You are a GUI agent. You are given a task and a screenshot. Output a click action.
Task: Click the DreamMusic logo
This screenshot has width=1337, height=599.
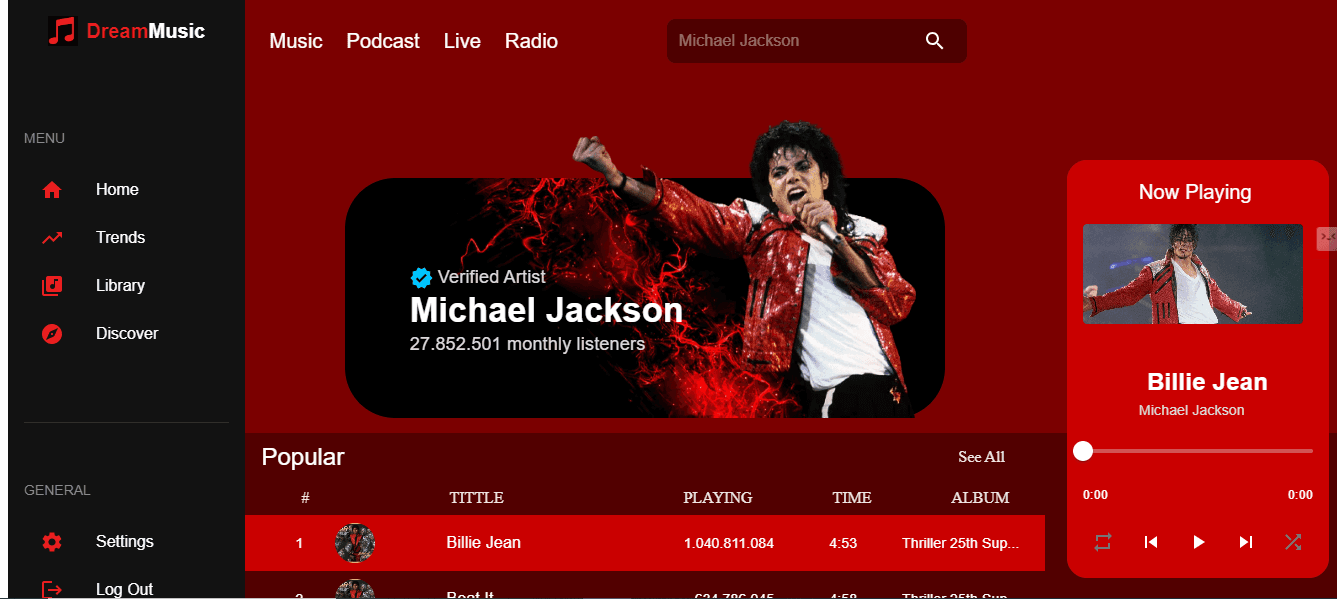pyautogui.click(x=126, y=31)
